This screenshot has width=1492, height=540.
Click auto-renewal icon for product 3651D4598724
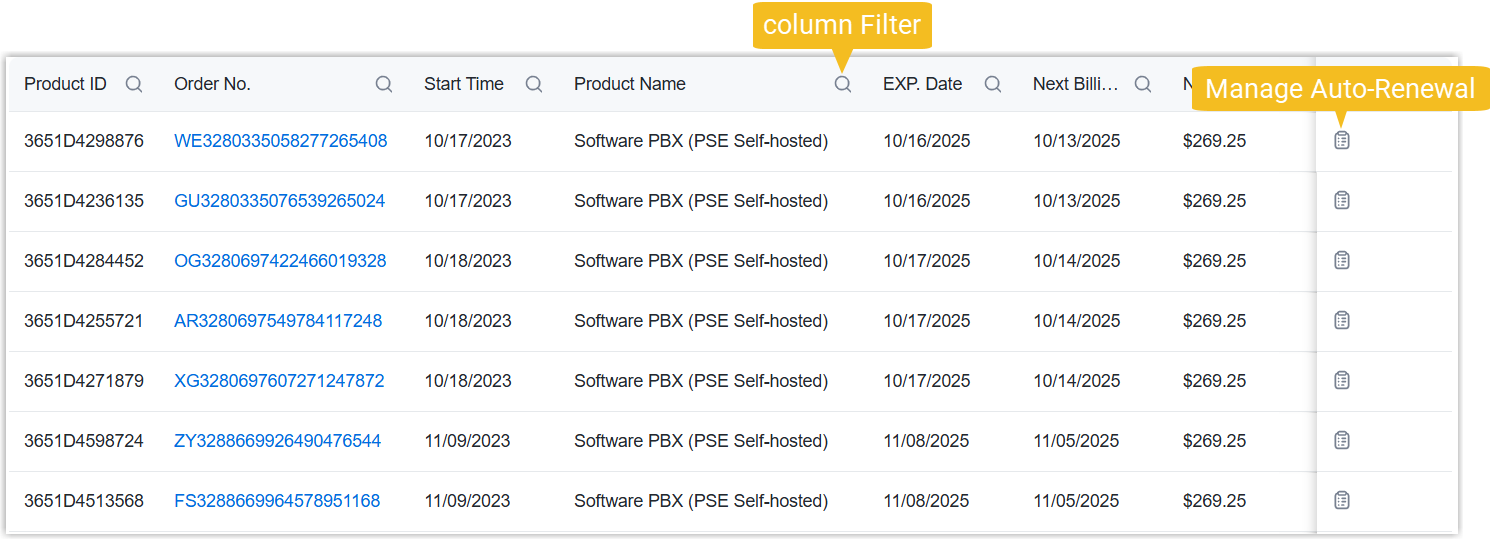pos(1342,441)
